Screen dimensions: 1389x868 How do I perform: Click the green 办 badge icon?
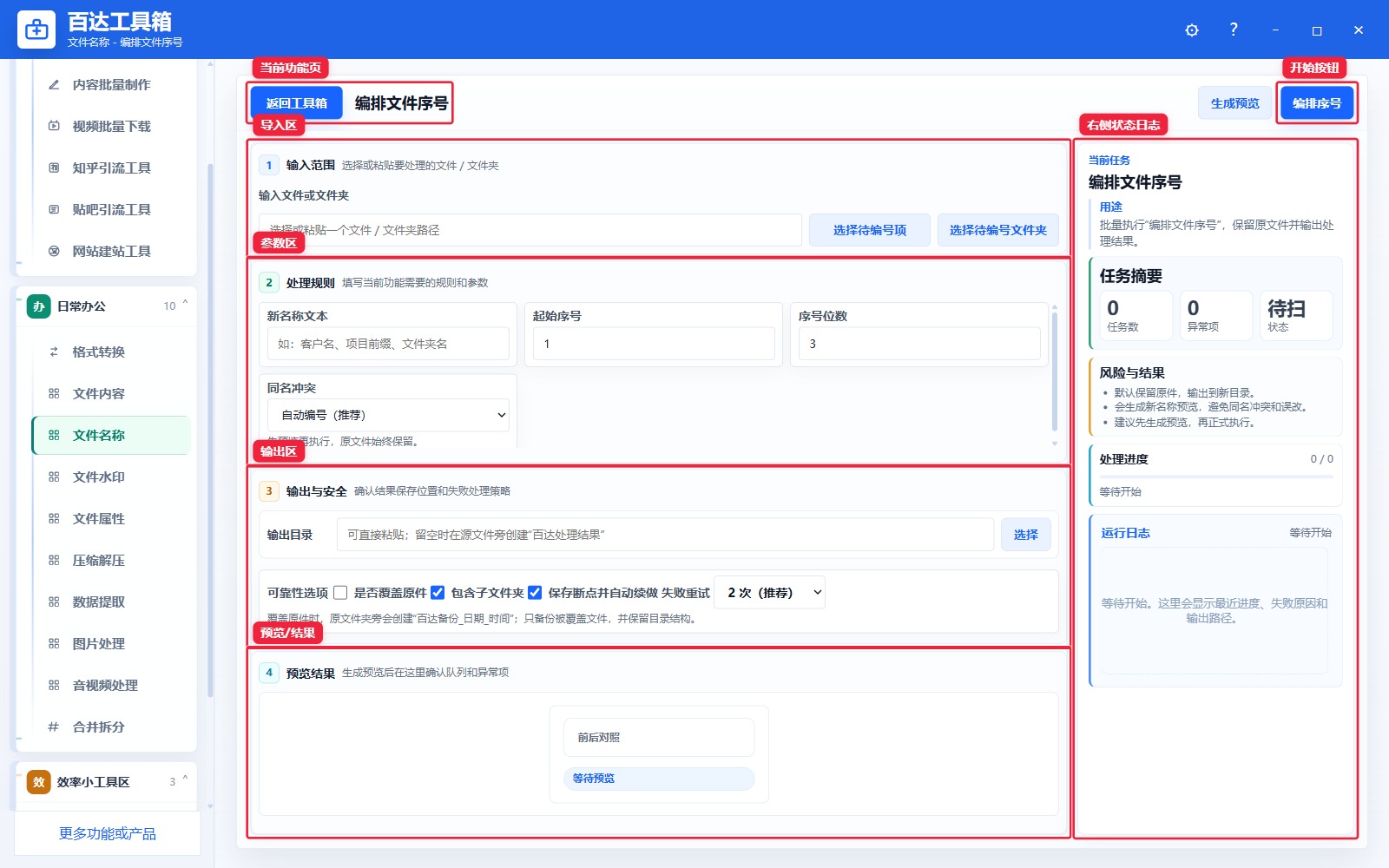click(x=39, y=306)
